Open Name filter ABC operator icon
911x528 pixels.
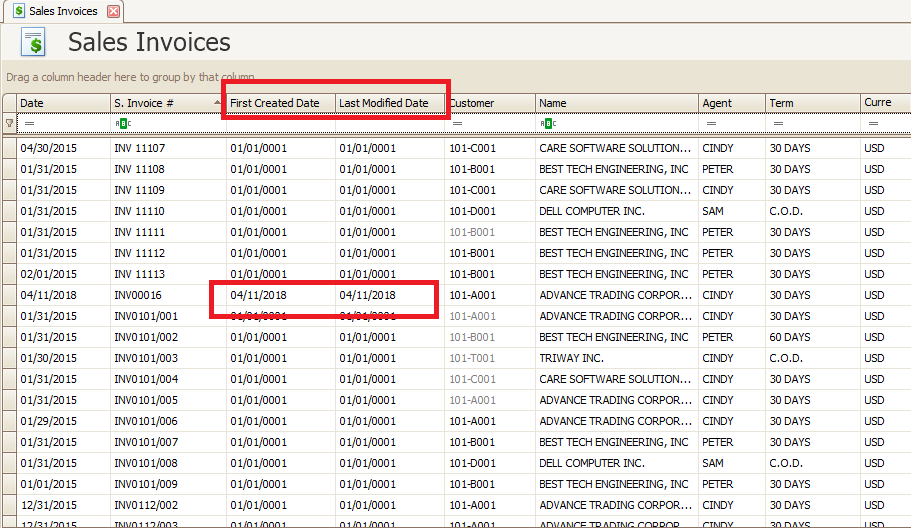[x=548, y=123]
